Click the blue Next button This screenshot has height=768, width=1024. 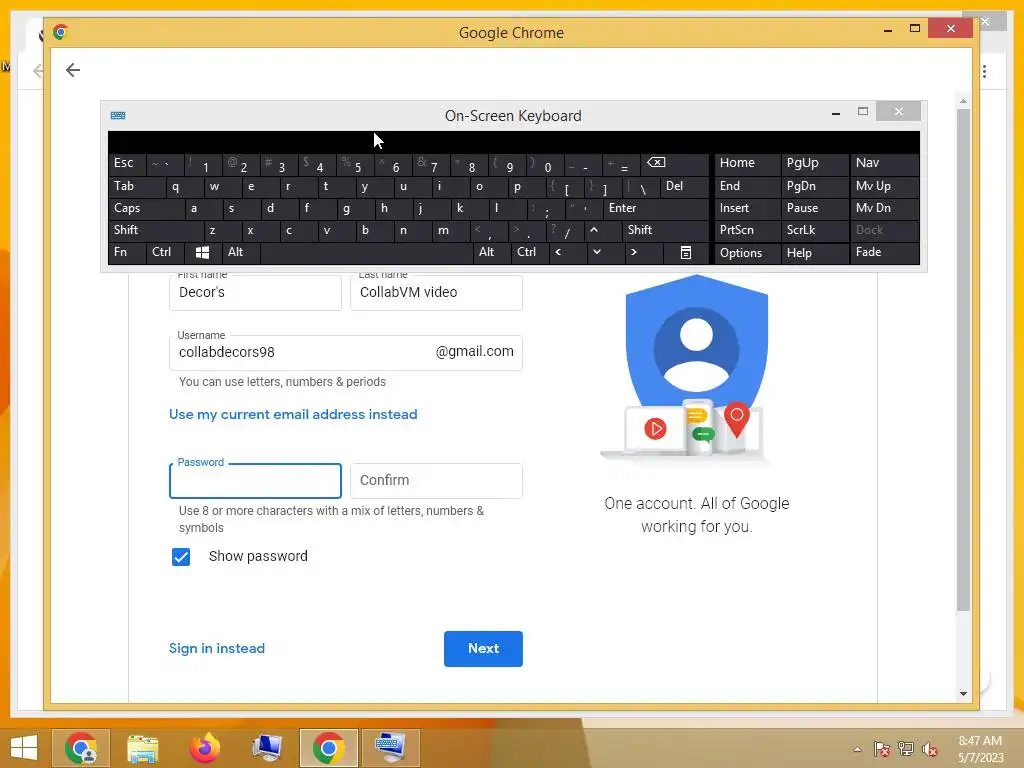pyautogui.click(x=483, y=648)
